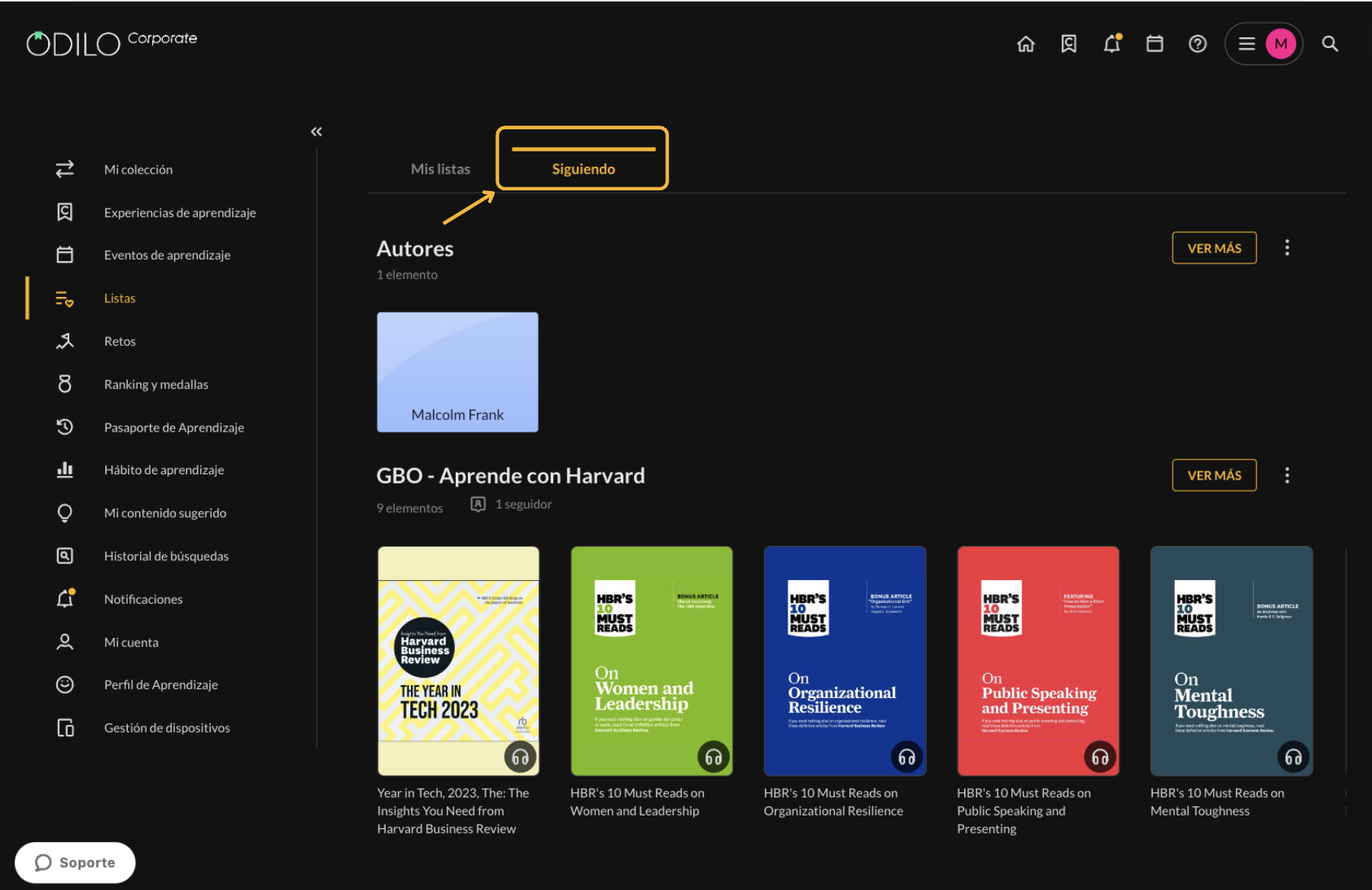Open Hábito de aprendizaje
The width and height of the screenshot is (1372, 890).
pos(164,470)
